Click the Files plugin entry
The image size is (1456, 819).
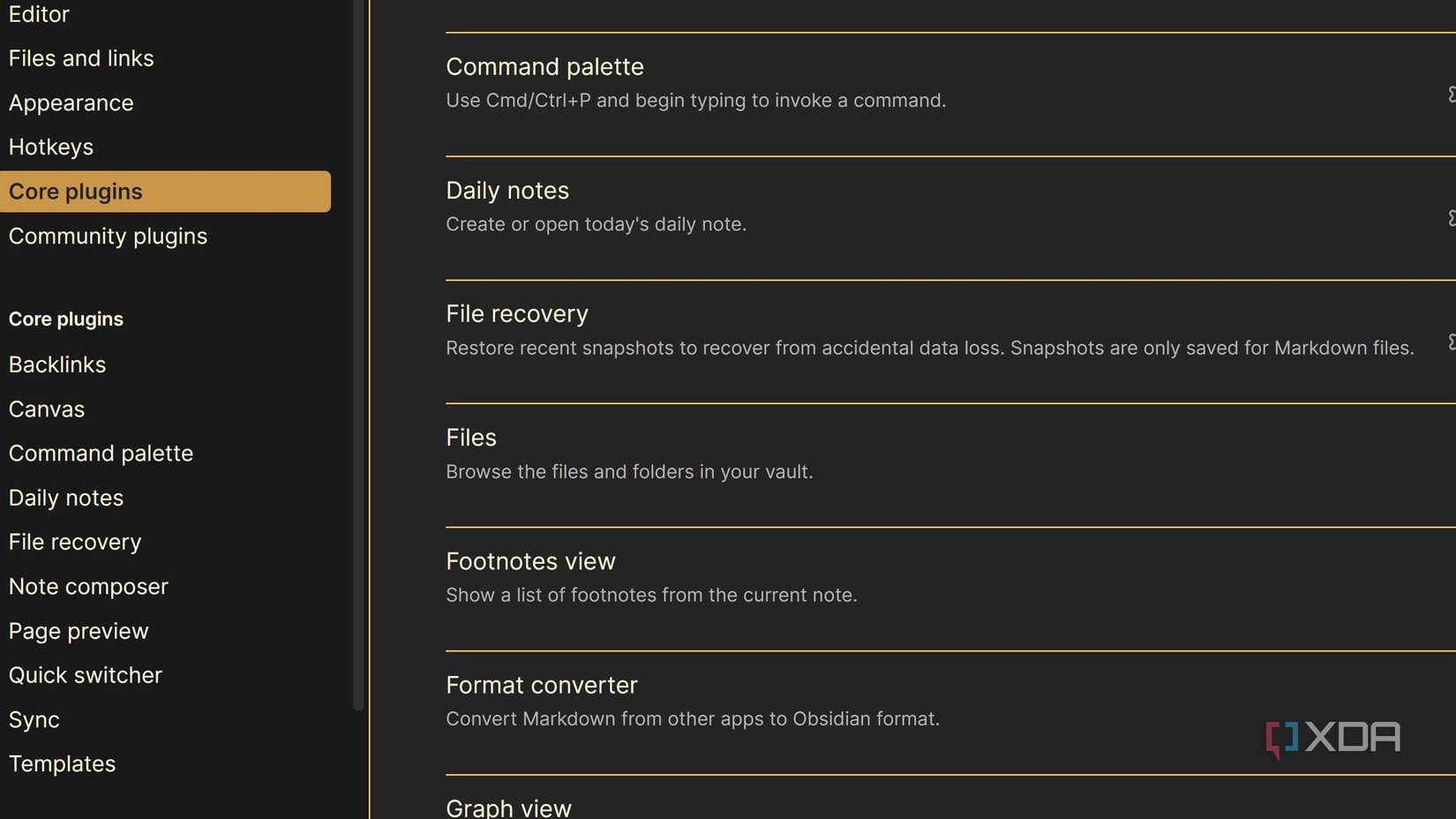[x=471, y=438]
